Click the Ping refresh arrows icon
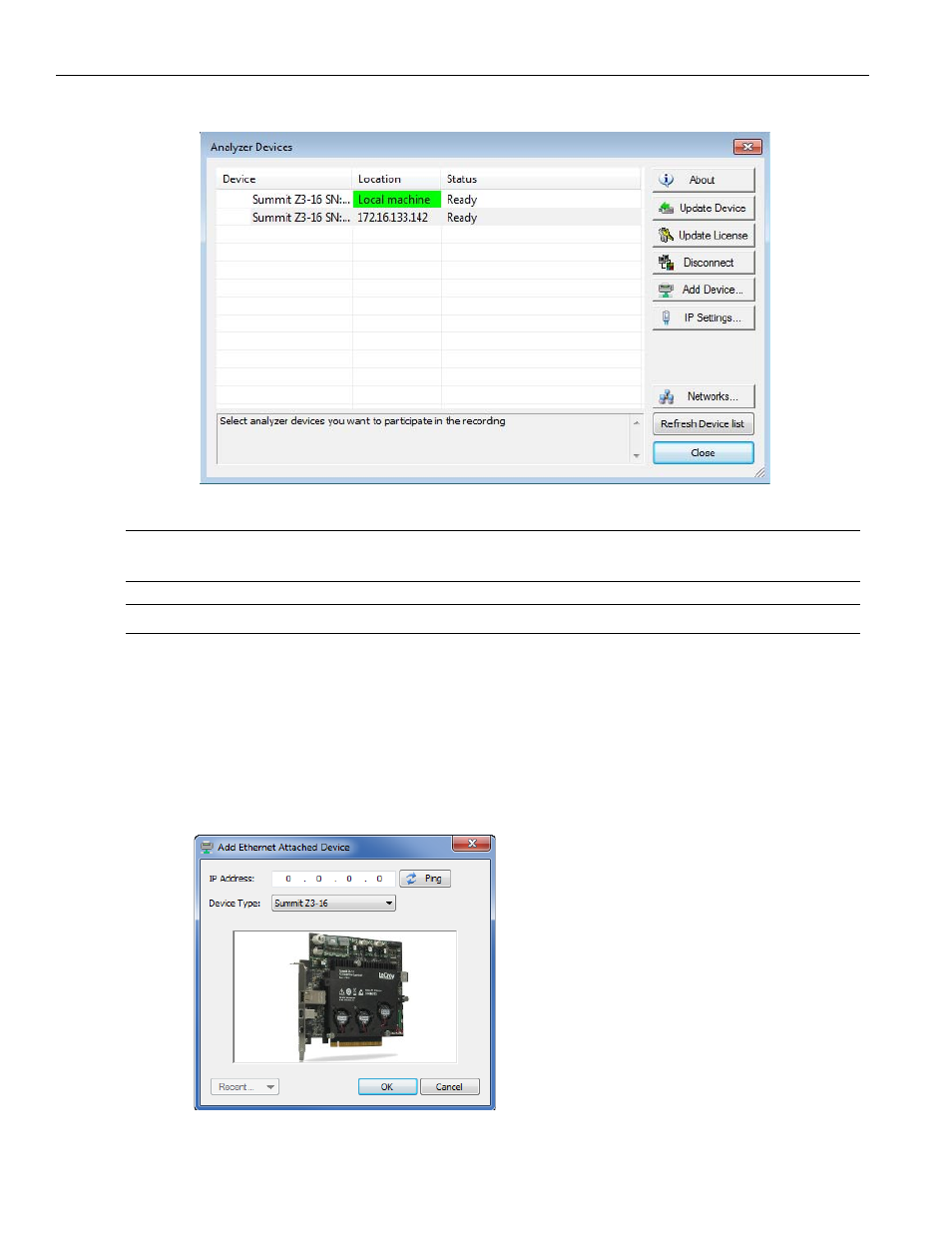952x1233 pixels. 411,879
